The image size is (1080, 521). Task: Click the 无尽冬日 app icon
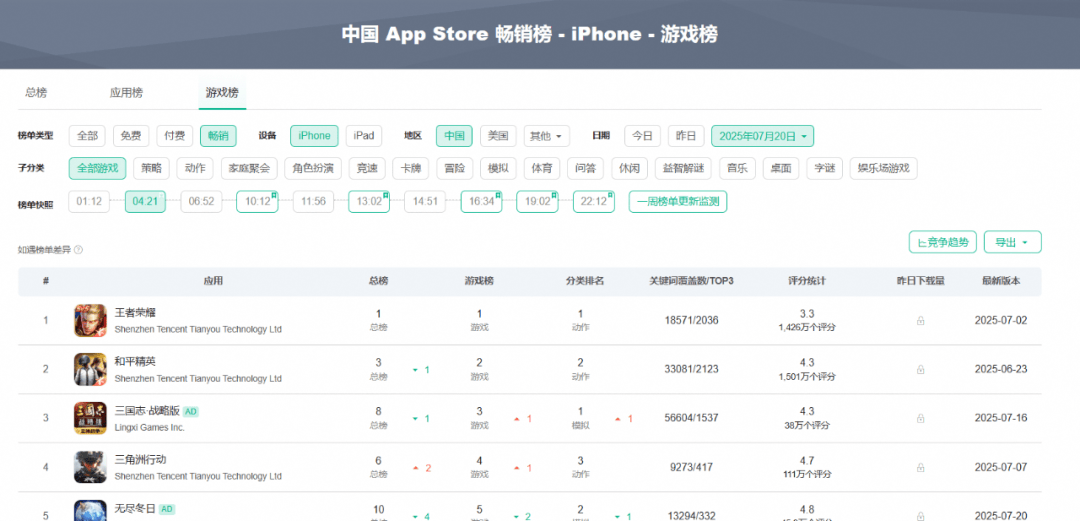(x=90, y=510)
